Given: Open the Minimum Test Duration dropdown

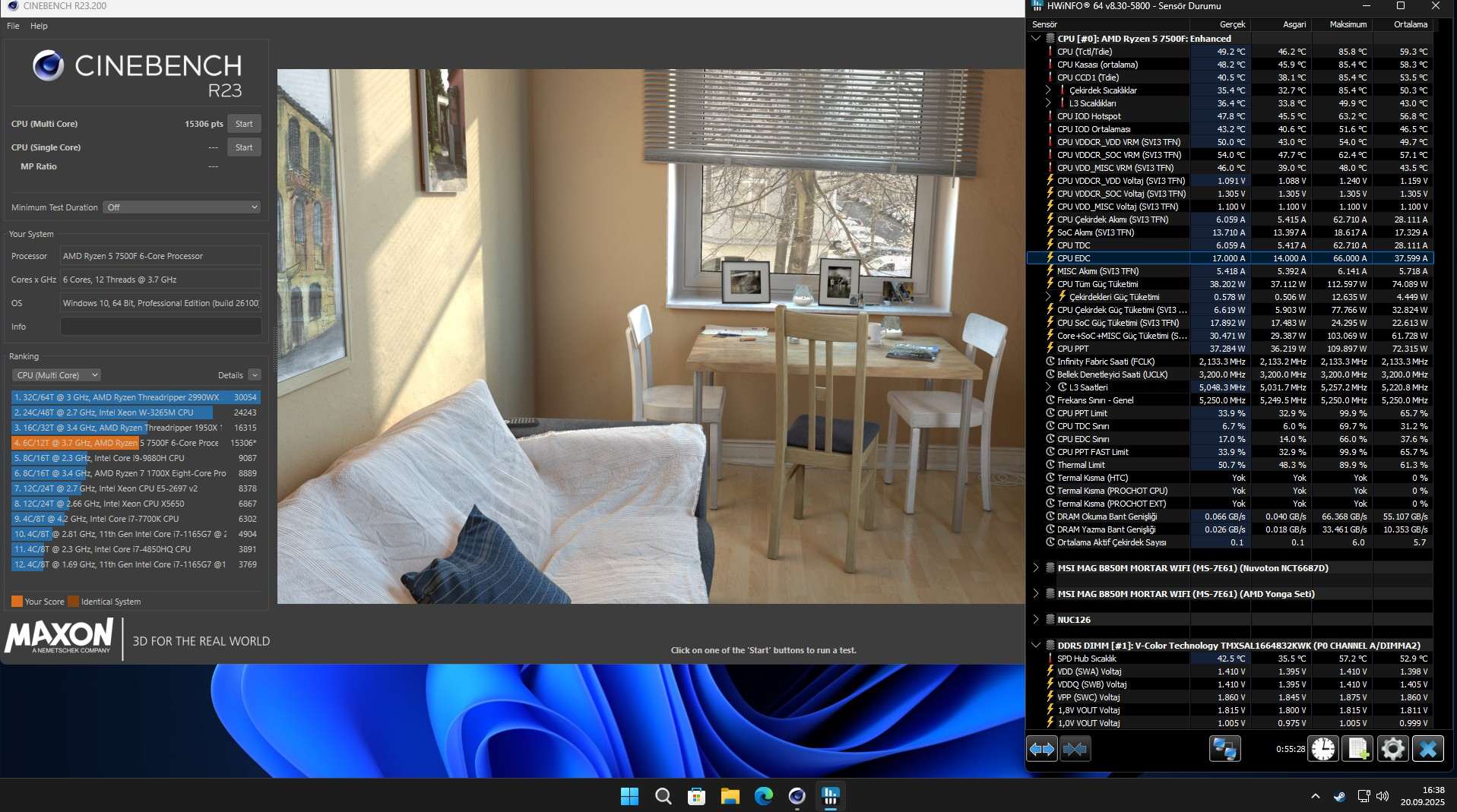Looking at the screenshot, I should tap(182, 207).
